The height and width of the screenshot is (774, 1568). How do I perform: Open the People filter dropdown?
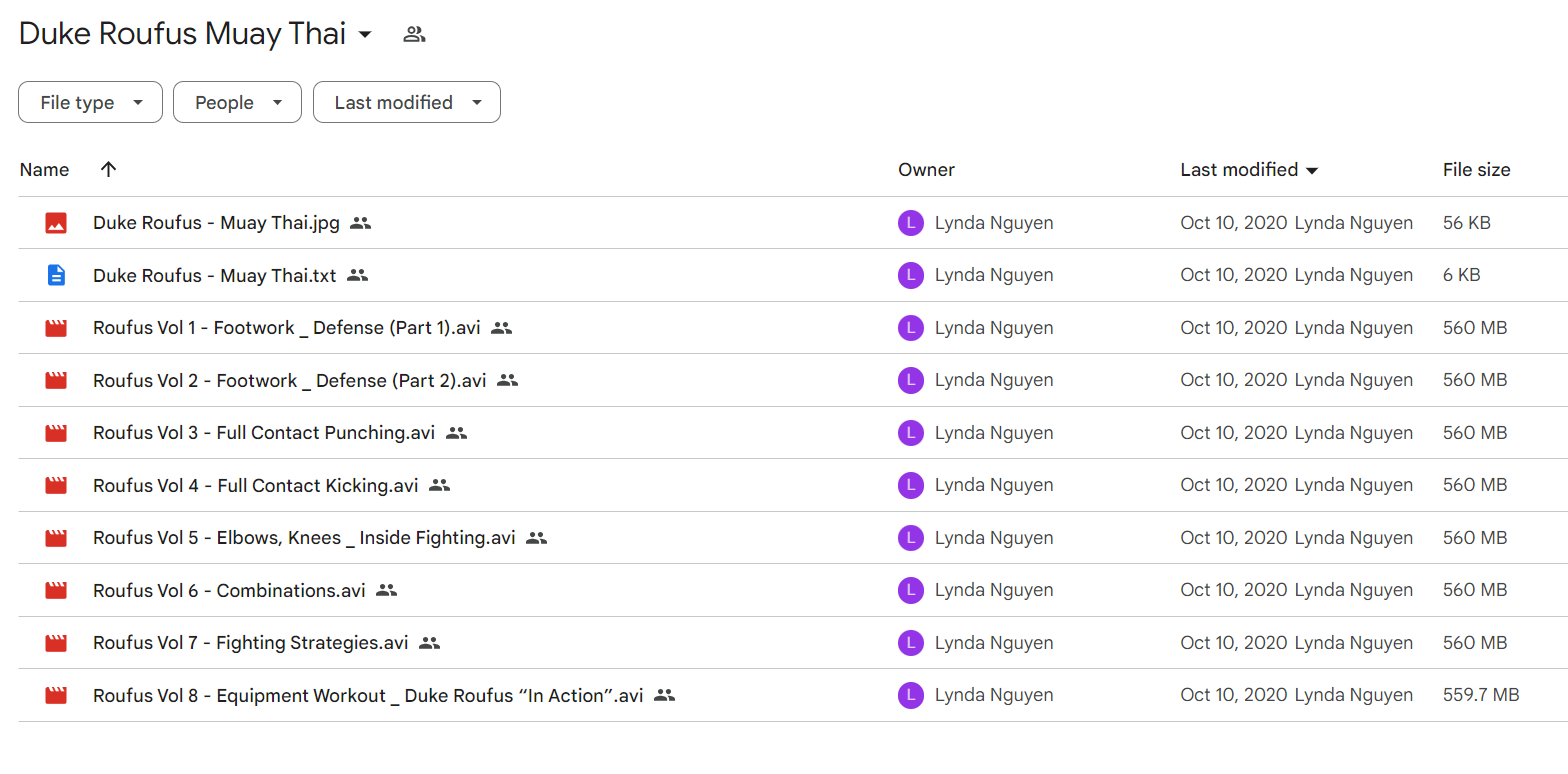click(x=237, y=102)
